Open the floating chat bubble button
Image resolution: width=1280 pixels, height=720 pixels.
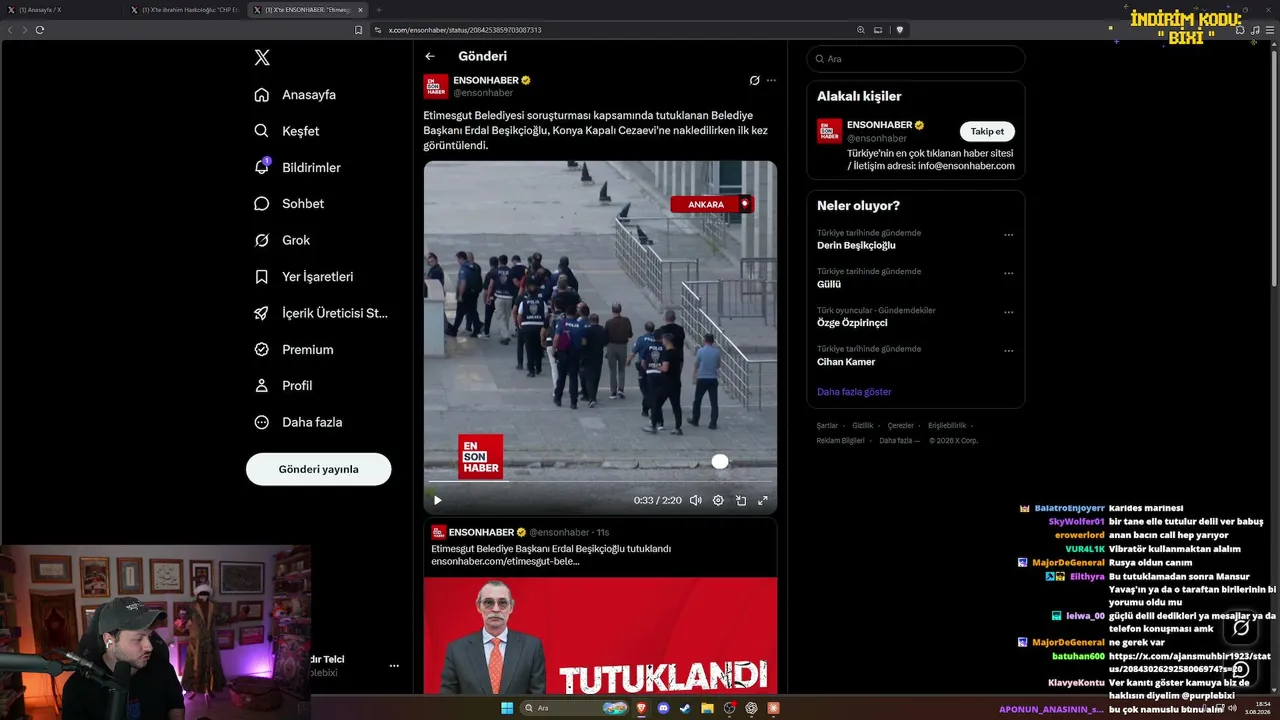(x=1241, y=671)
